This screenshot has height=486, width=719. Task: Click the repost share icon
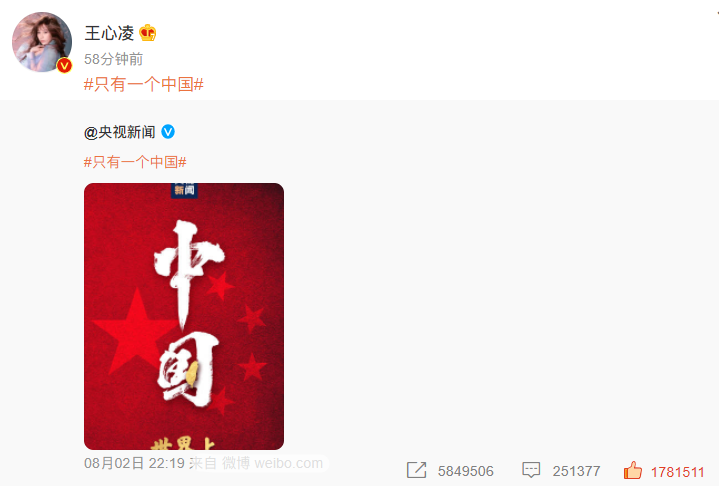[x=416, y=470]
